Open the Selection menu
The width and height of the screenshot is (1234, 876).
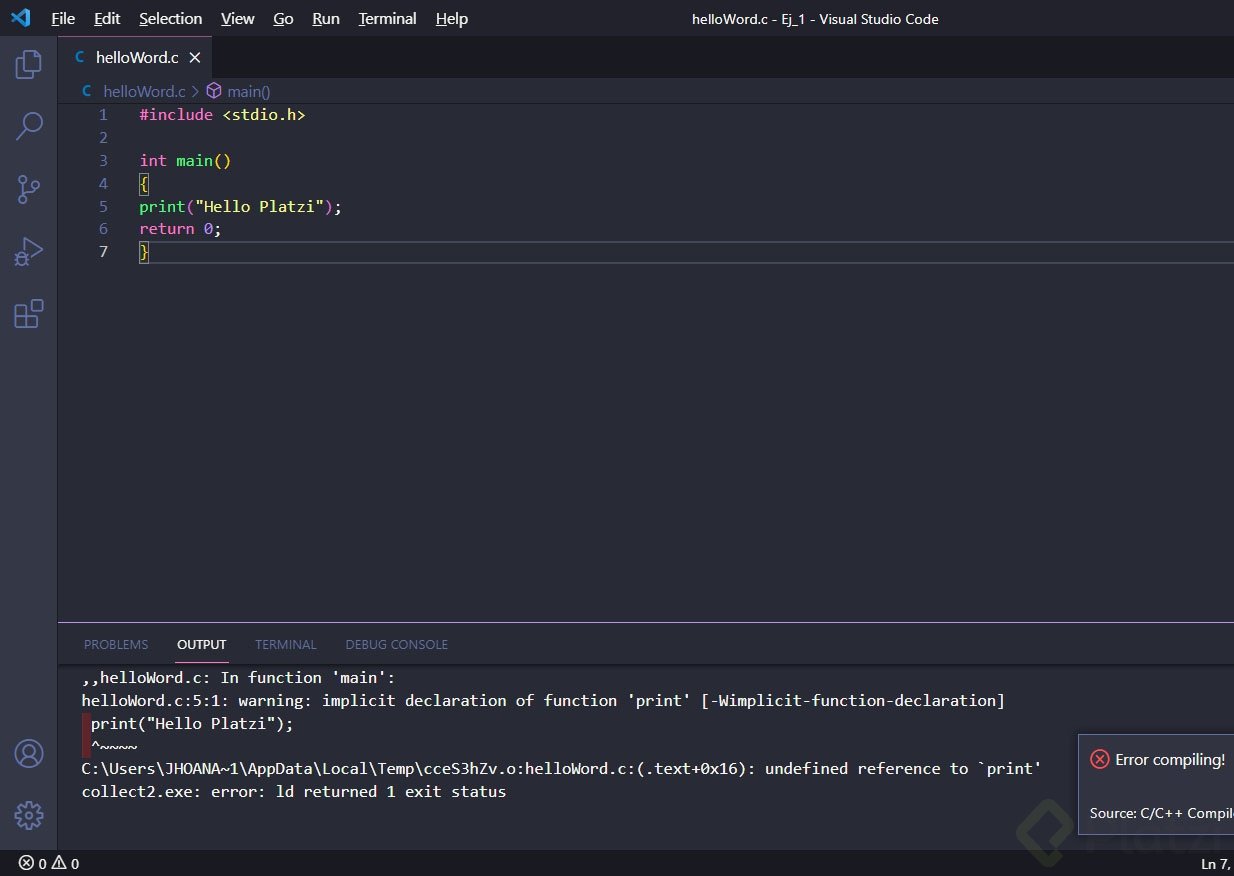point(170,19)
